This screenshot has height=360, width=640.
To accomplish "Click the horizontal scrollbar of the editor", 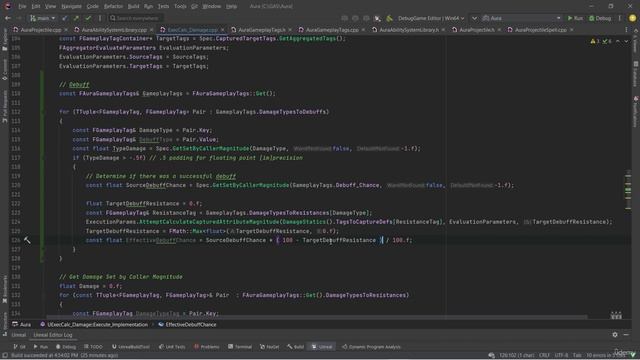I will 317,317.
